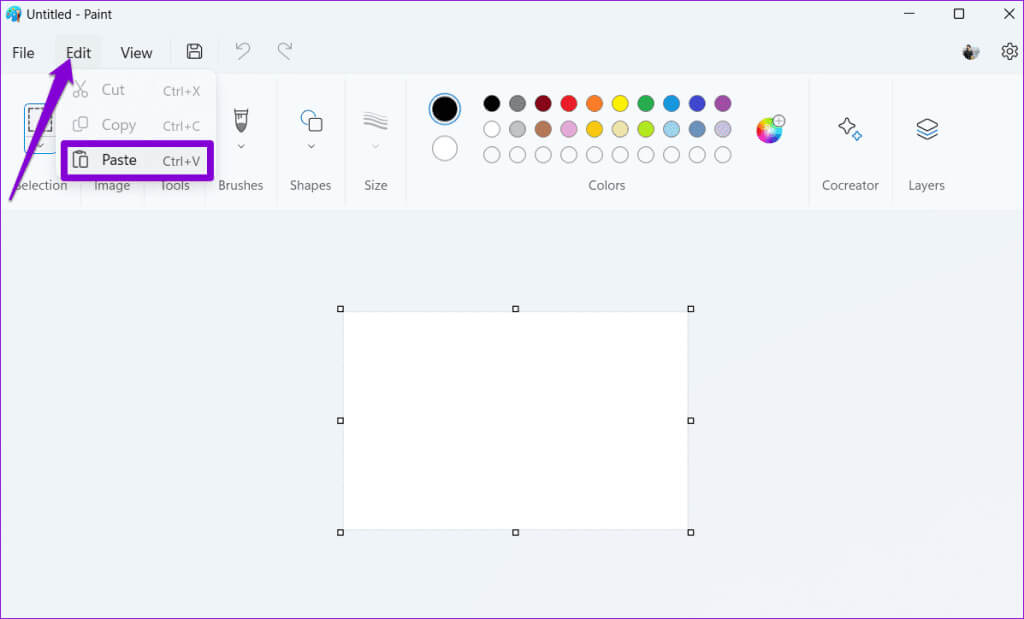Pick the blue-gray palette color
The image size is (1024, 619).
[x=697, y=129]
